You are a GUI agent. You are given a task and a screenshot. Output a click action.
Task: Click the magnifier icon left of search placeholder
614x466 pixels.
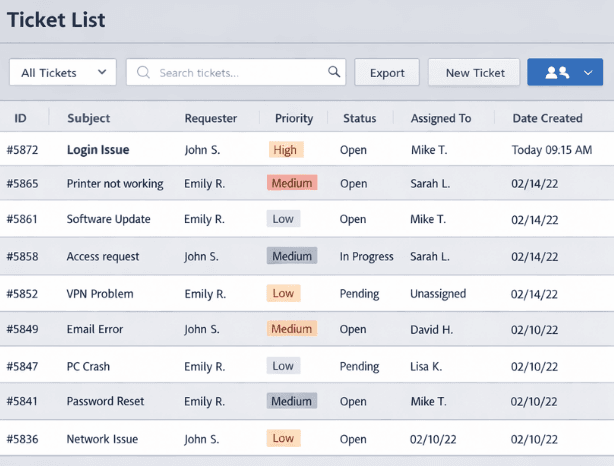[x=144, y=72]
